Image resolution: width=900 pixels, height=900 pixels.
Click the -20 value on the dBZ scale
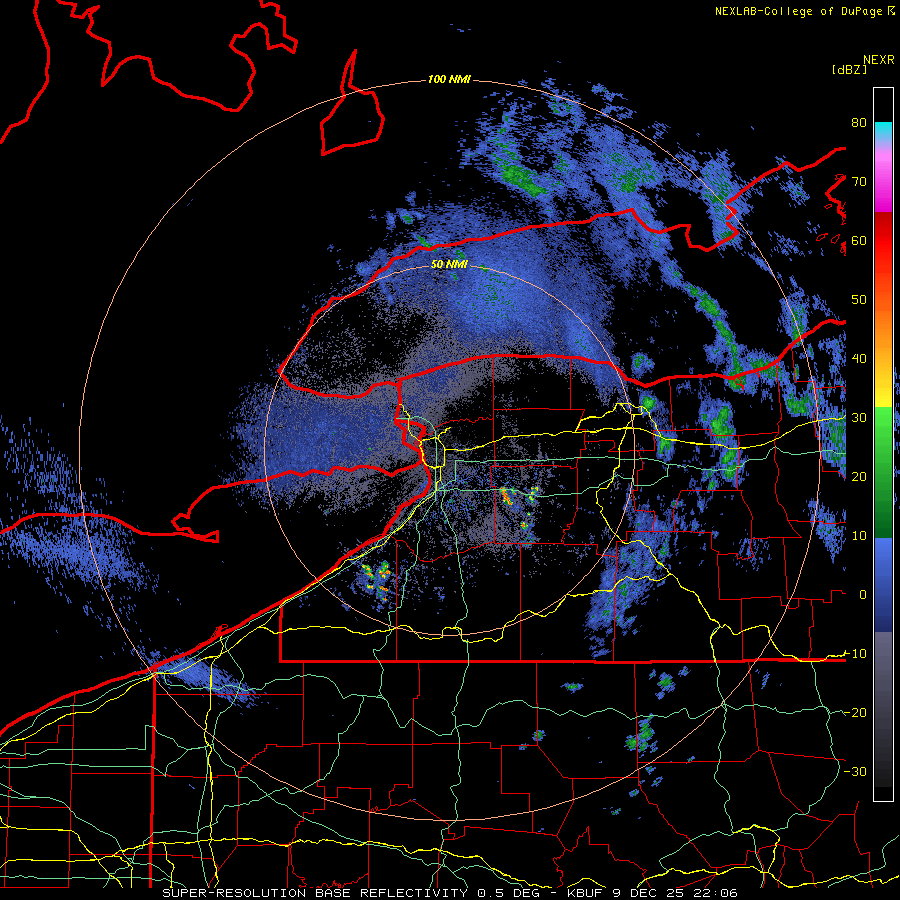tap(855, 713)
